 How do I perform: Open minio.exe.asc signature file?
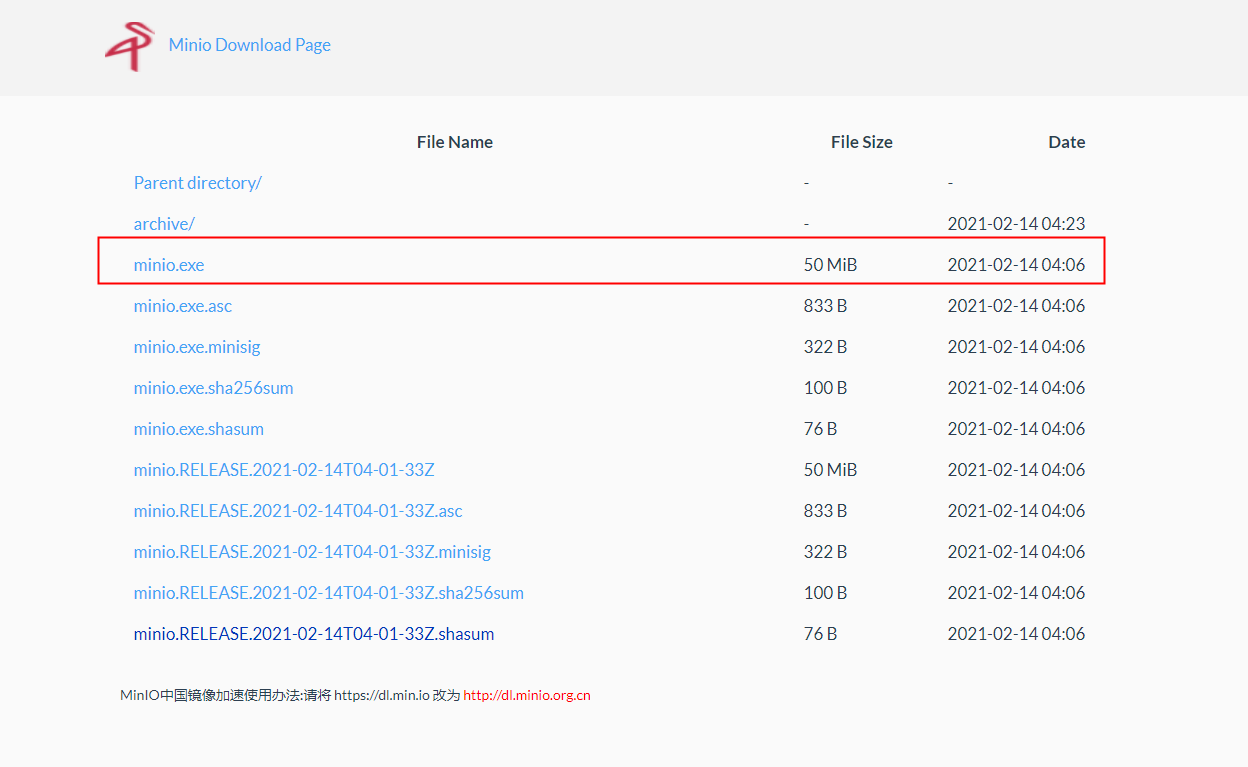pos(182,305)
